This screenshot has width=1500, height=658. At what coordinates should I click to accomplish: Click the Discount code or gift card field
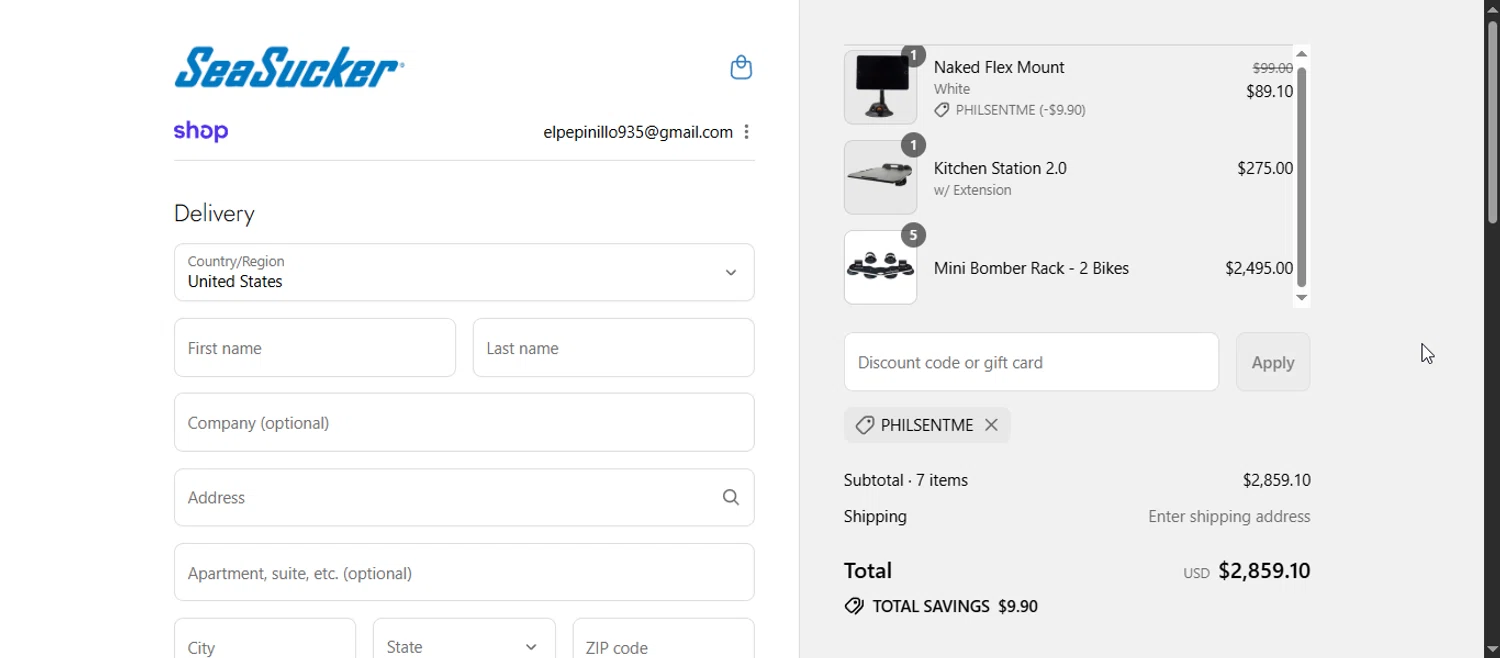point(1031,362)
